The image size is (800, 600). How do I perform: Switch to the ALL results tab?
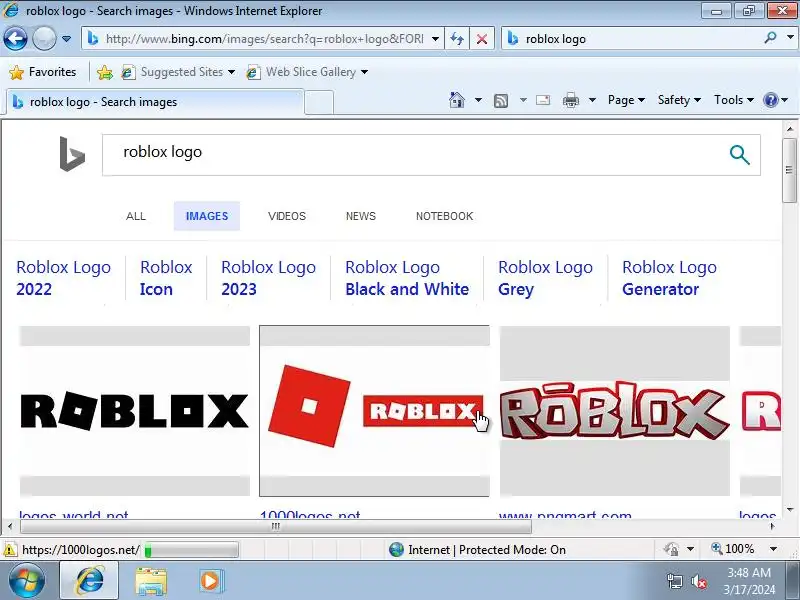coord(136,216)
